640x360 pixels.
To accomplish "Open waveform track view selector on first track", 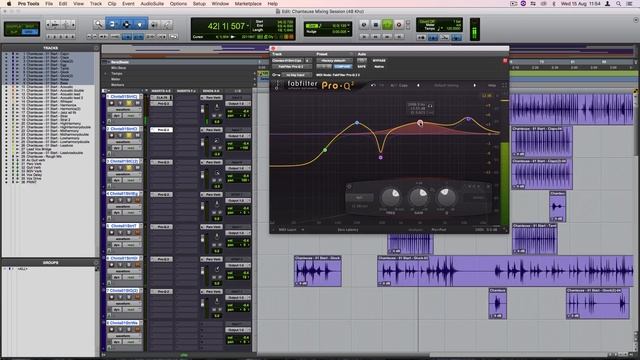I will pos(124,109).
